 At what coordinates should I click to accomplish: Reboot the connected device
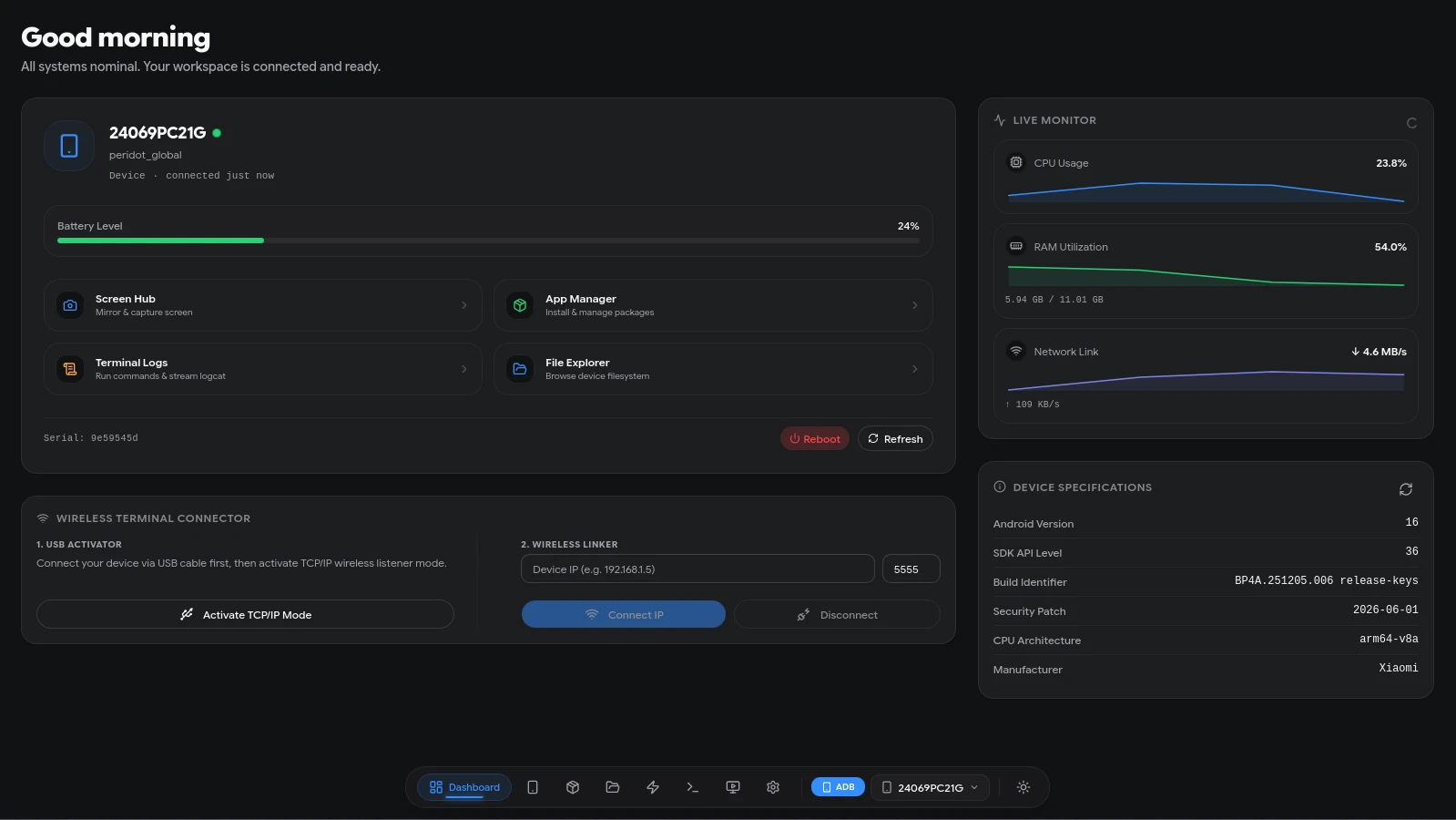(815, 438)
